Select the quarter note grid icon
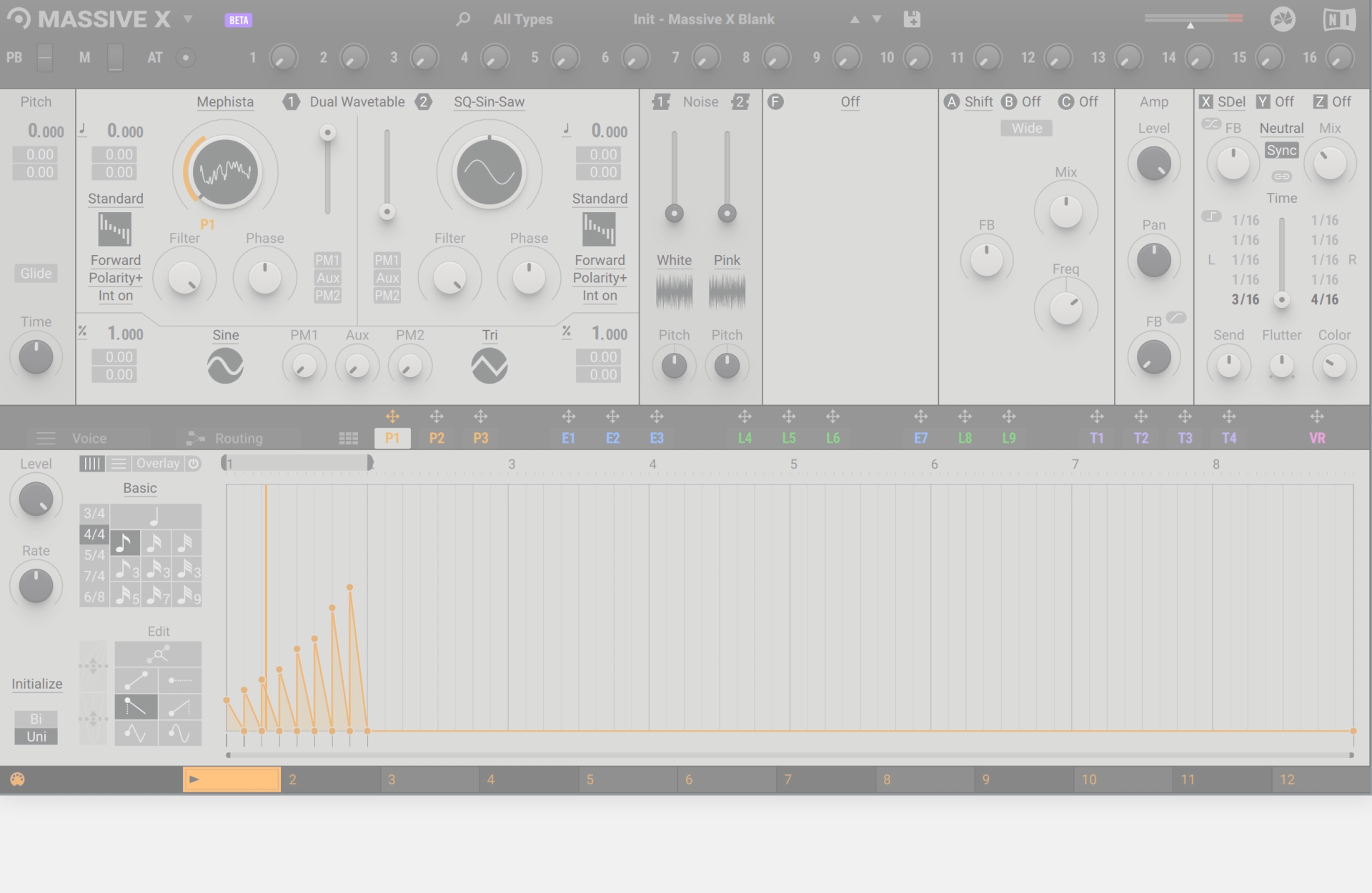This screenshot has width=1372, height=893. (x=155, y=516)
